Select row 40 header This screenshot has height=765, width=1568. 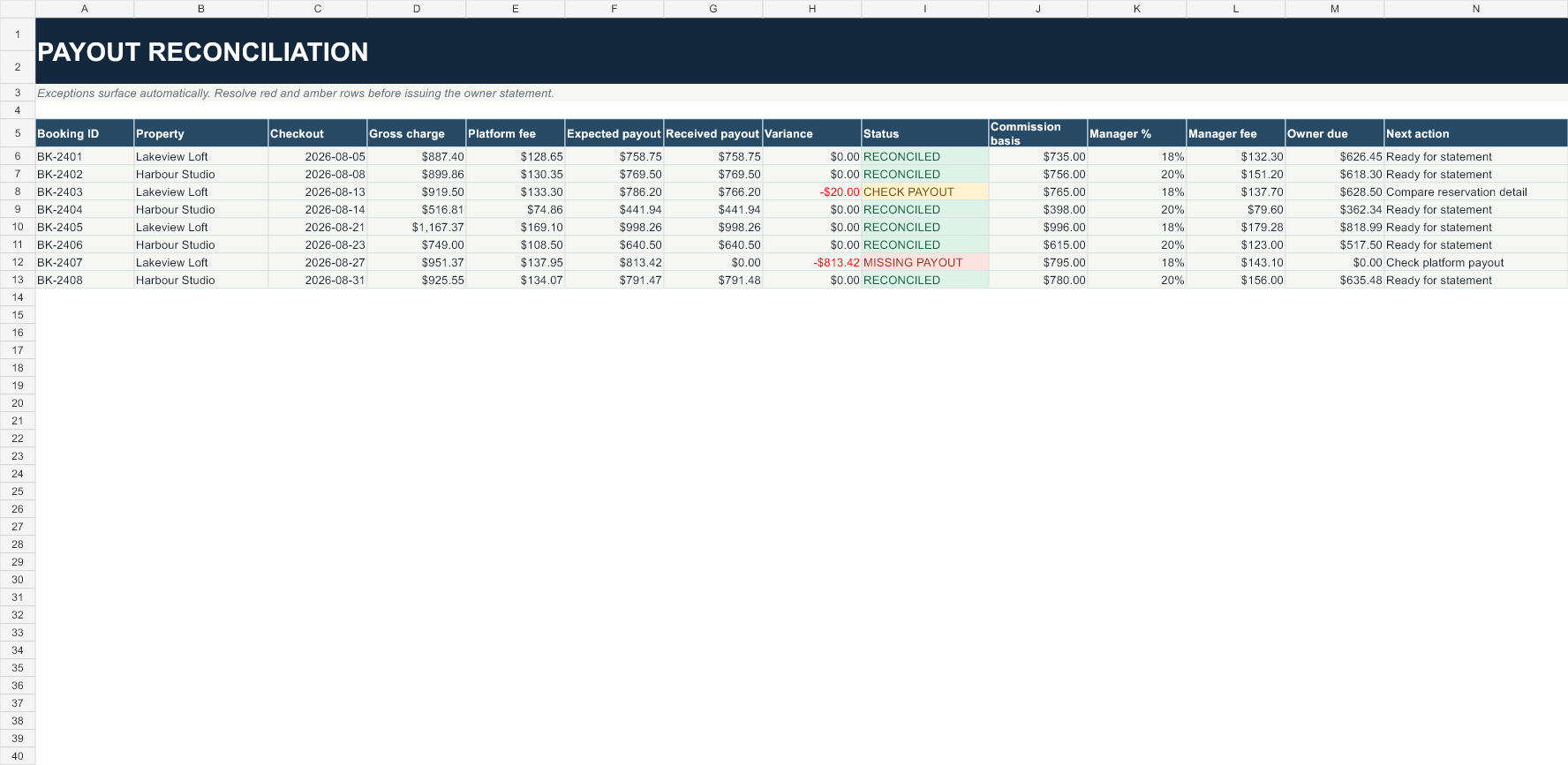tap(18, 756)
